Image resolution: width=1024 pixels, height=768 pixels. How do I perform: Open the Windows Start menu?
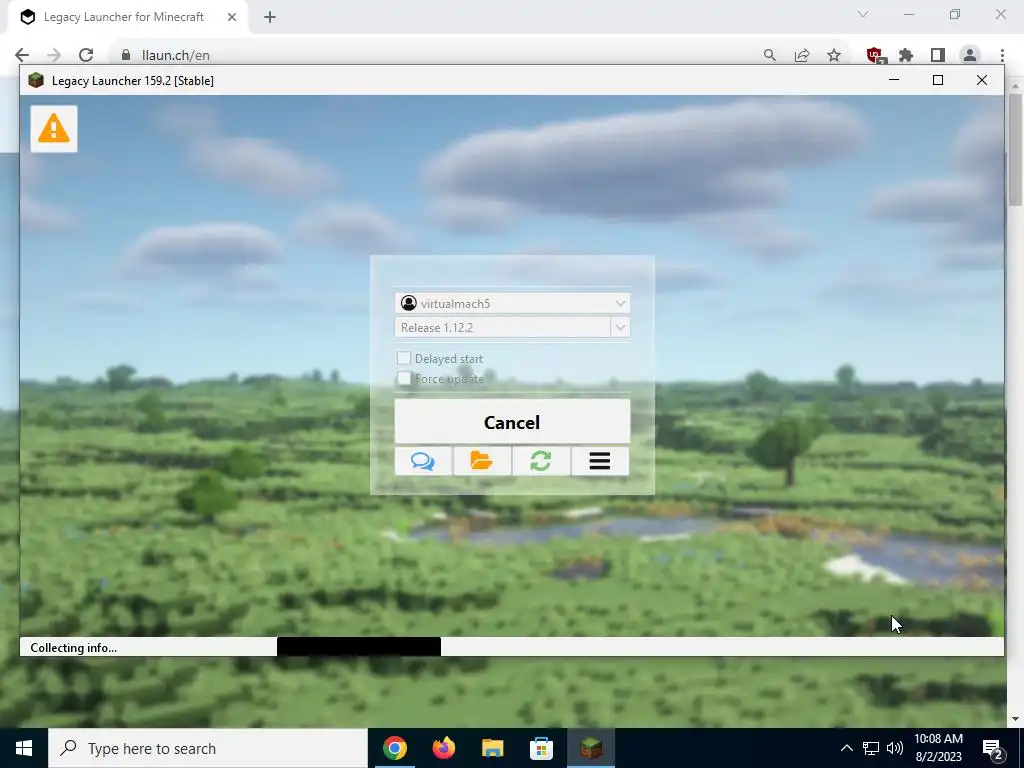tap(24, 748)
